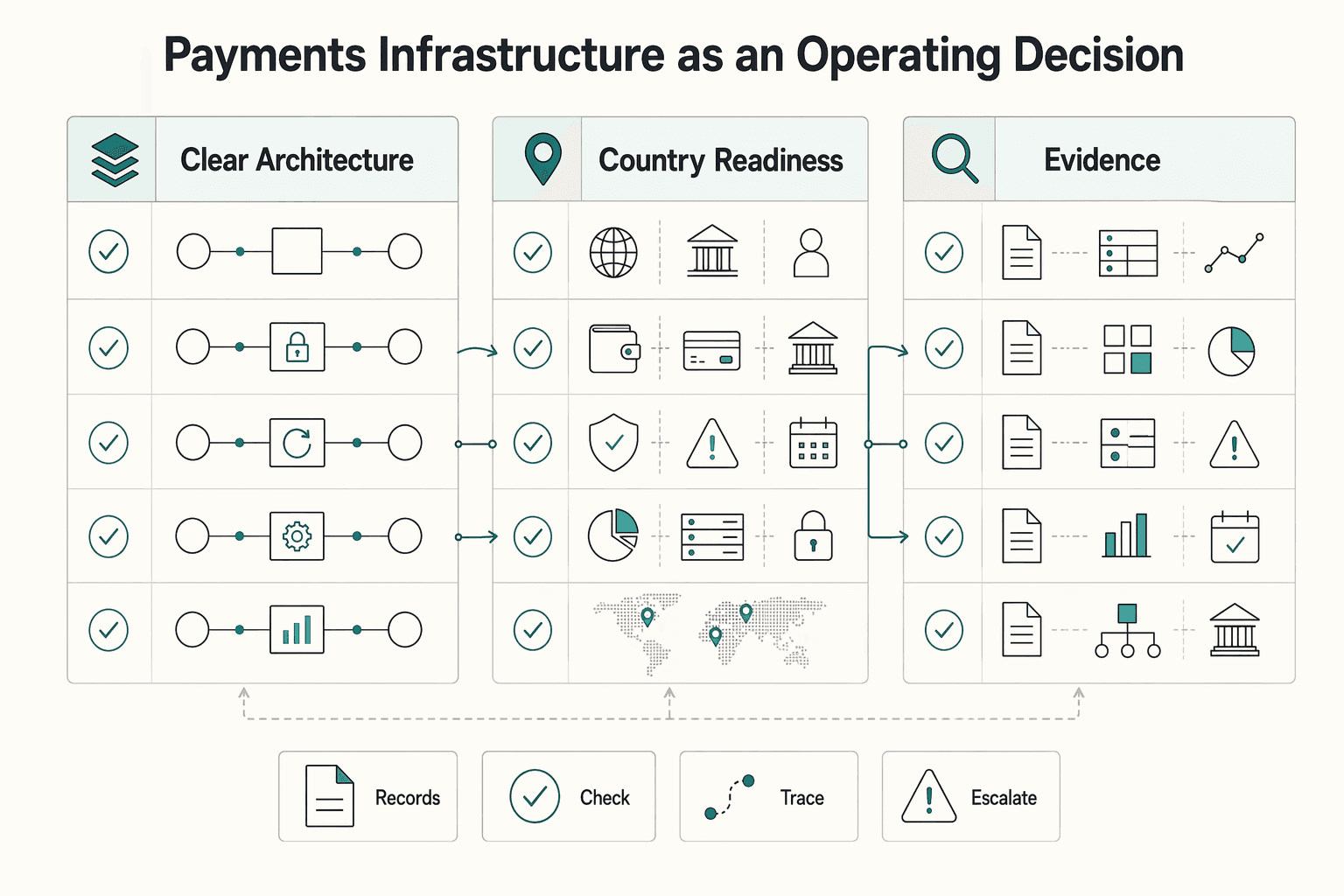Click the line chart icon in Evidence
Viewport: 1344px width, 896px height.
point(1235,253)
